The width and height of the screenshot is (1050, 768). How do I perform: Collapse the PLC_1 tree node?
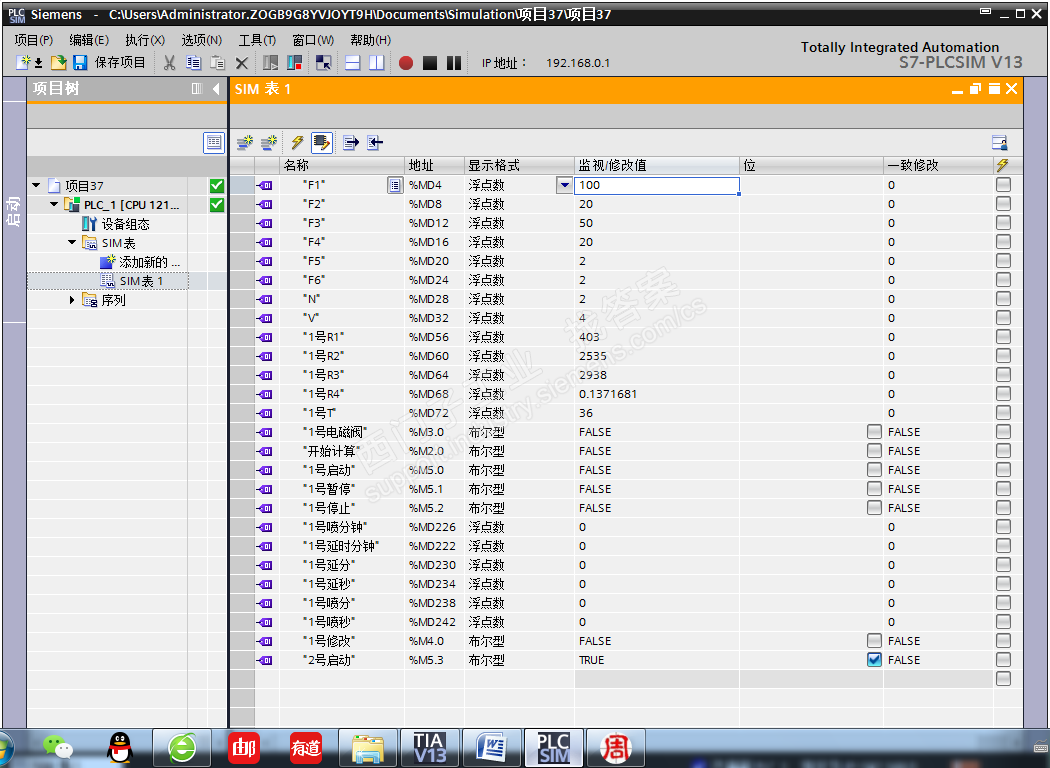[x=54, y=204]
